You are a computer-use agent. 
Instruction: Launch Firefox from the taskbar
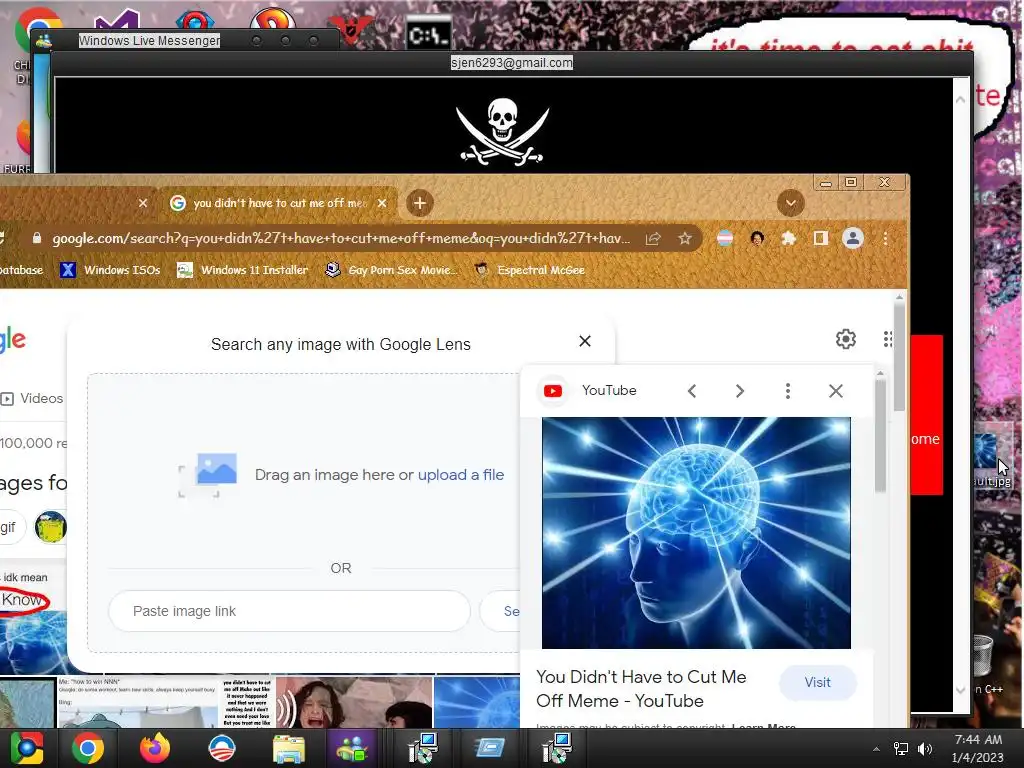pyautogui.click(x=155, y=748)
